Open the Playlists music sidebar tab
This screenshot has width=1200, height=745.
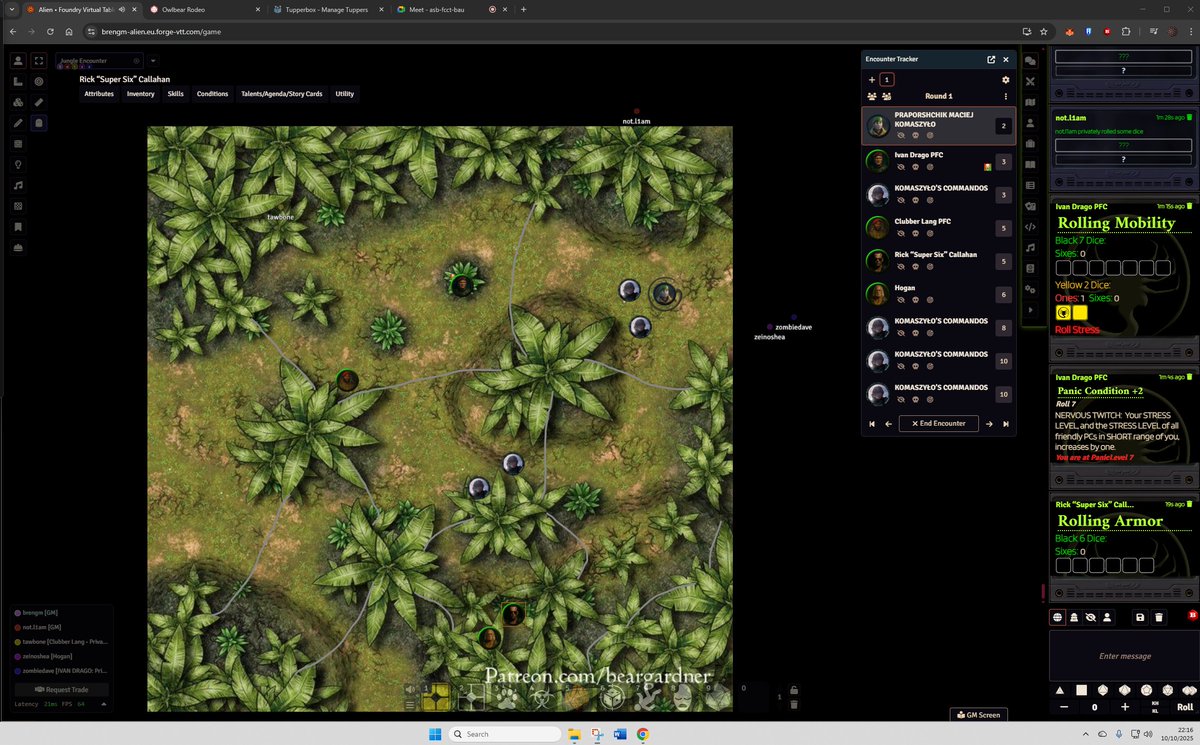1030,247
